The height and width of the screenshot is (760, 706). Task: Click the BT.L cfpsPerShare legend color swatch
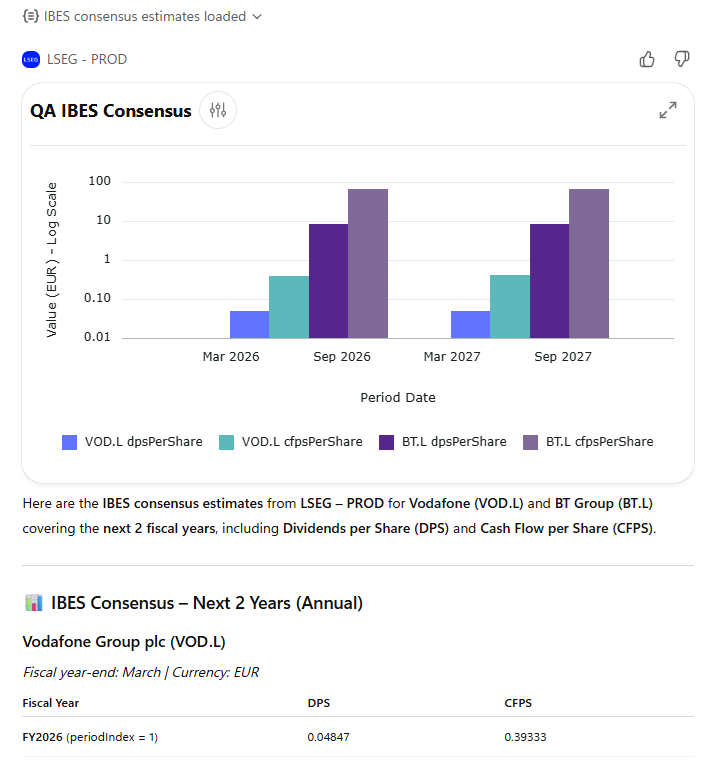530,441
